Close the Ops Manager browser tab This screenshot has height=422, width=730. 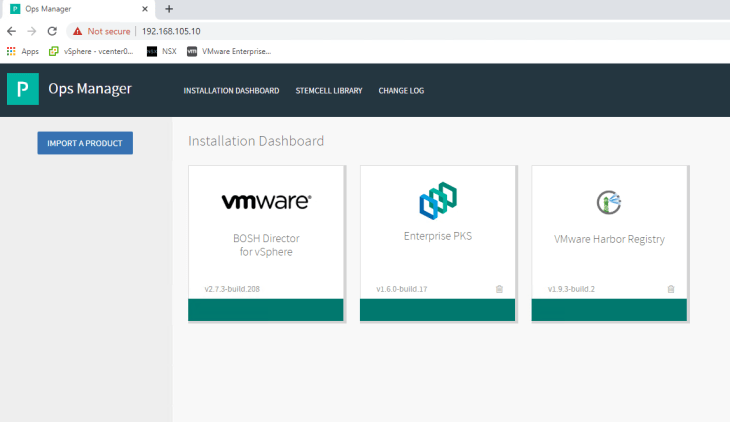(x=144, y=9)
